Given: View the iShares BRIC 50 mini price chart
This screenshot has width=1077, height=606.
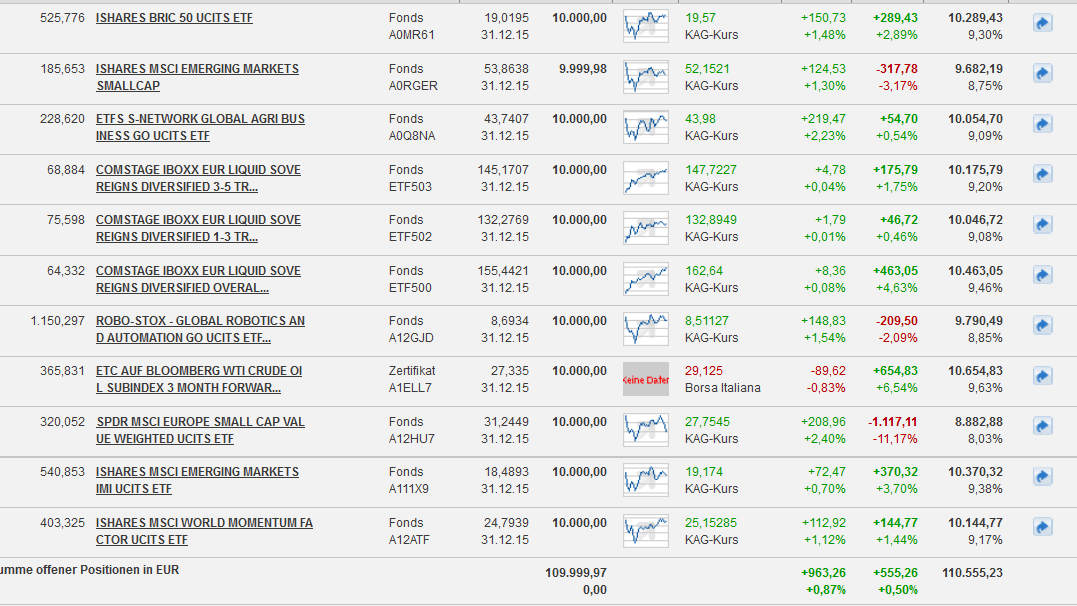Looking at the screenshot, I should 645,26.
